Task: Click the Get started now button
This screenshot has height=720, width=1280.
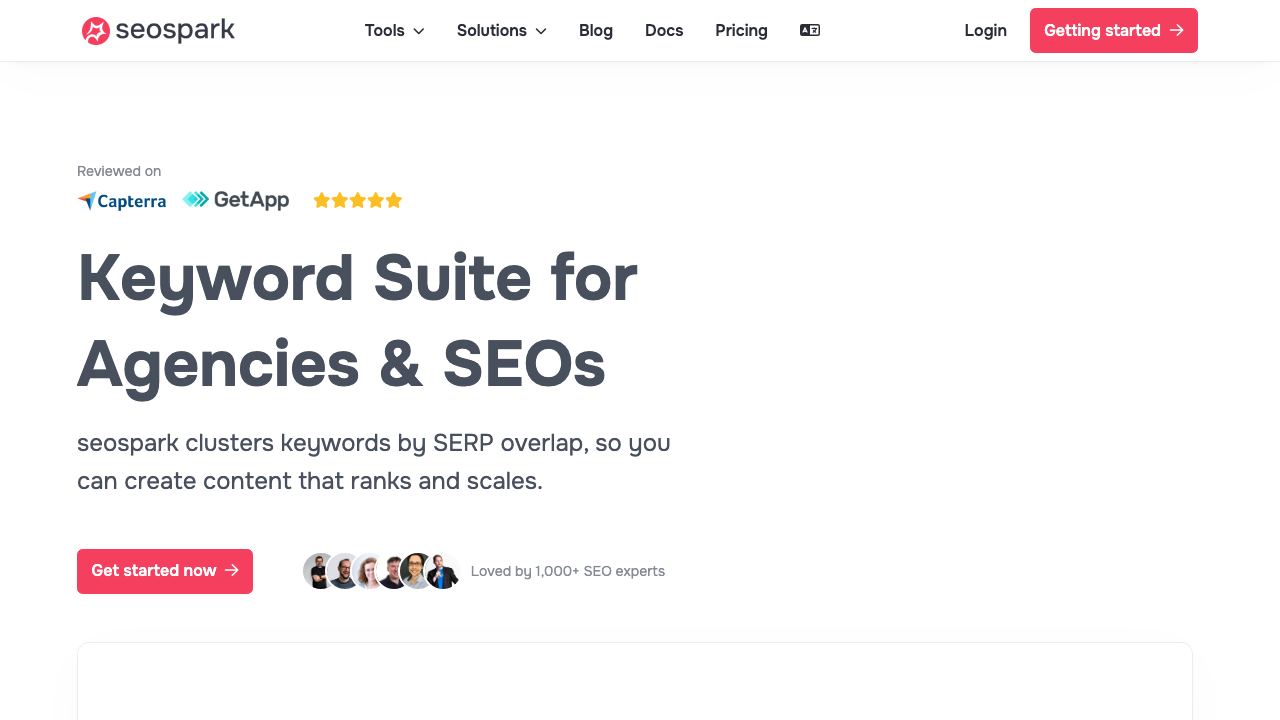Action: pos(165,571)
